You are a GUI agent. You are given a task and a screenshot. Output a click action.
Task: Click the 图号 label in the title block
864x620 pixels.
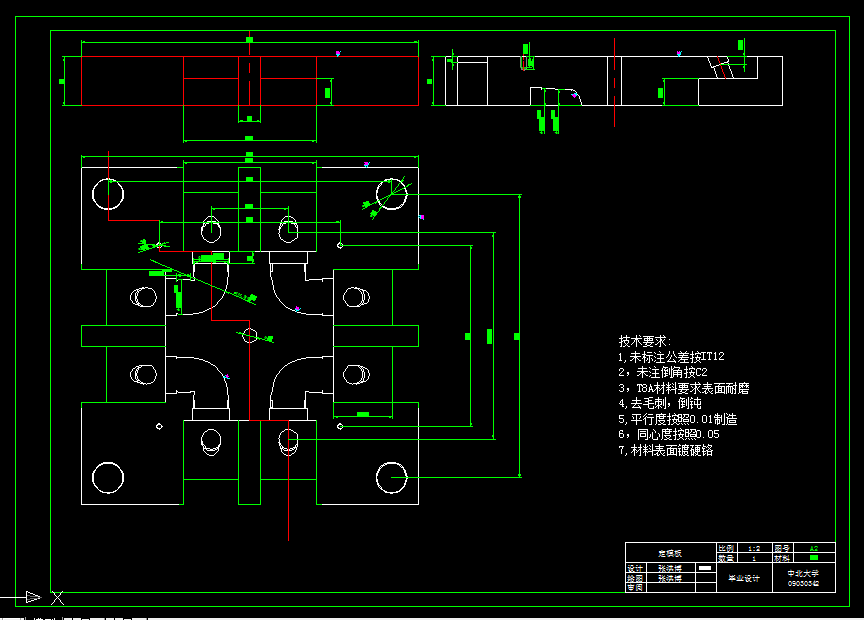[x=782, y=548]
